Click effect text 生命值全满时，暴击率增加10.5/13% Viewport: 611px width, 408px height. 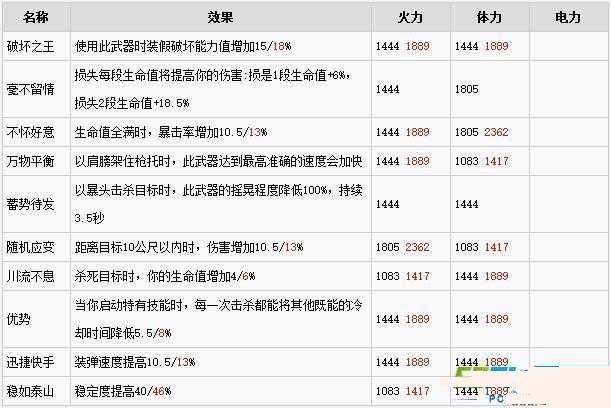pos(171,132)
